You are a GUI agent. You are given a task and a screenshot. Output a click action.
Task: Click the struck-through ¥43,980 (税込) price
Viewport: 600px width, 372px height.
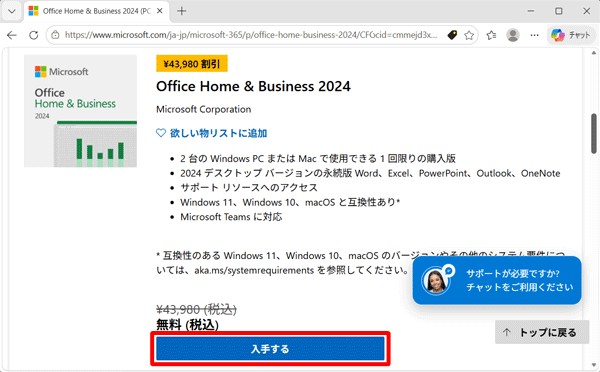(196, 309)
